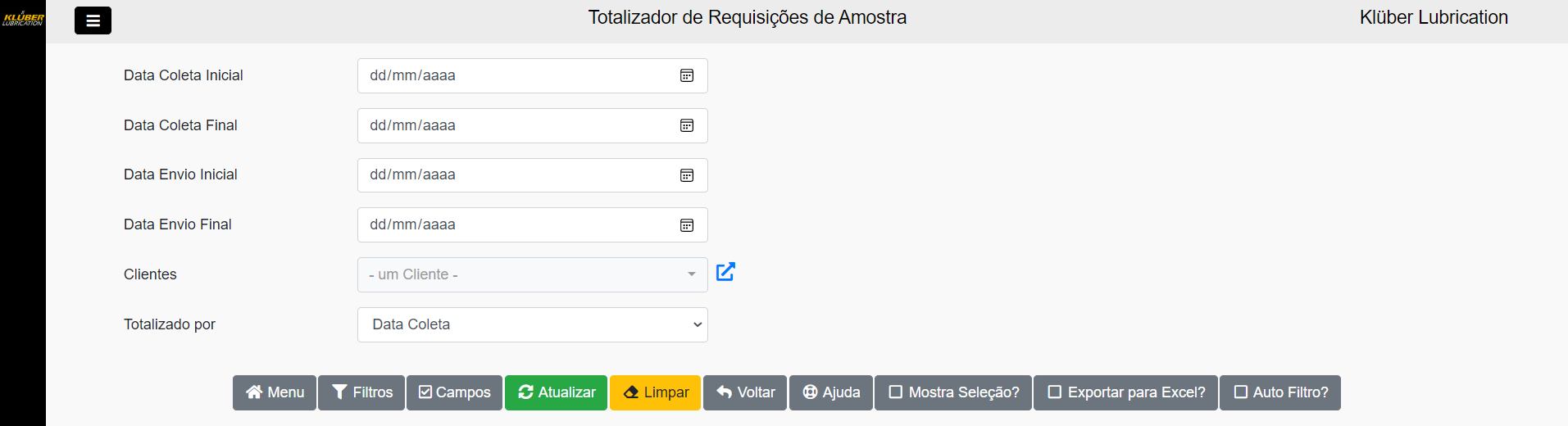Click the Menu home button
The width and height of the screenshot is (1568, 426).
(275, 392)
